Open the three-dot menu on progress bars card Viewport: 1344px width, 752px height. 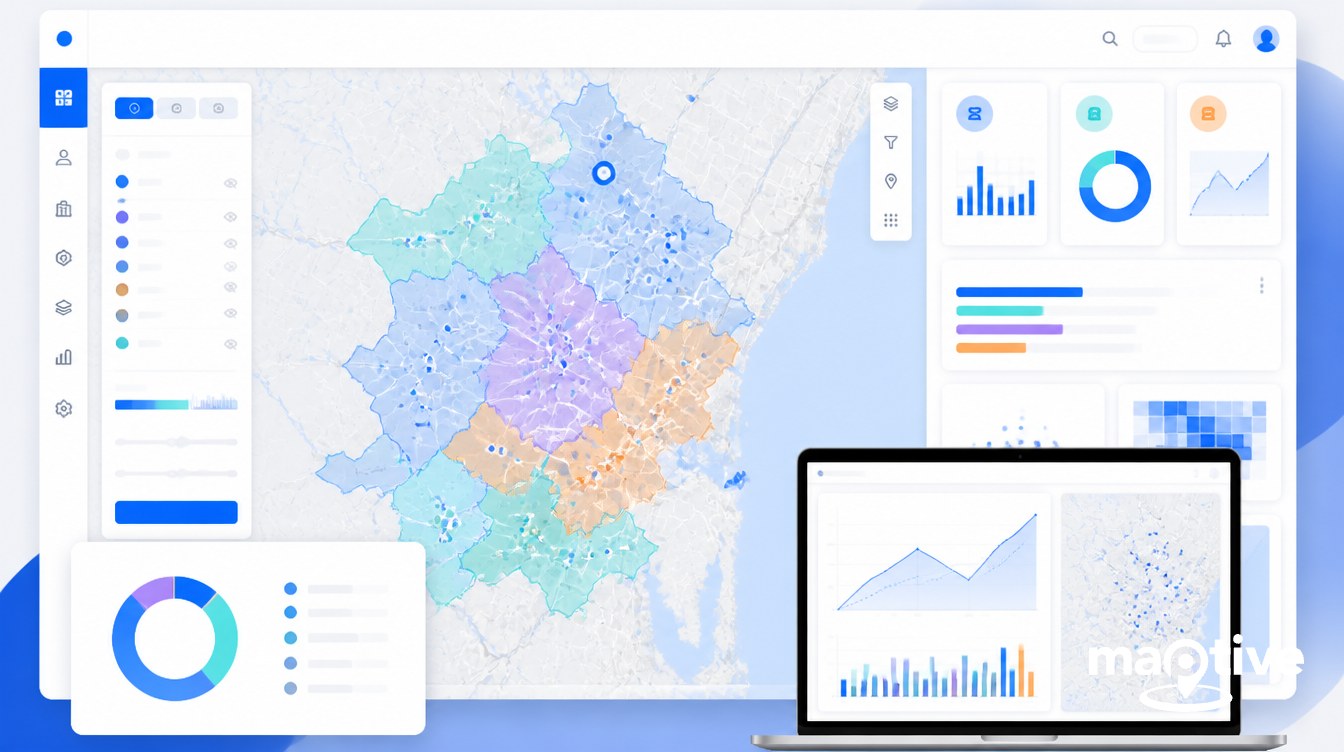pos(1261,286)
